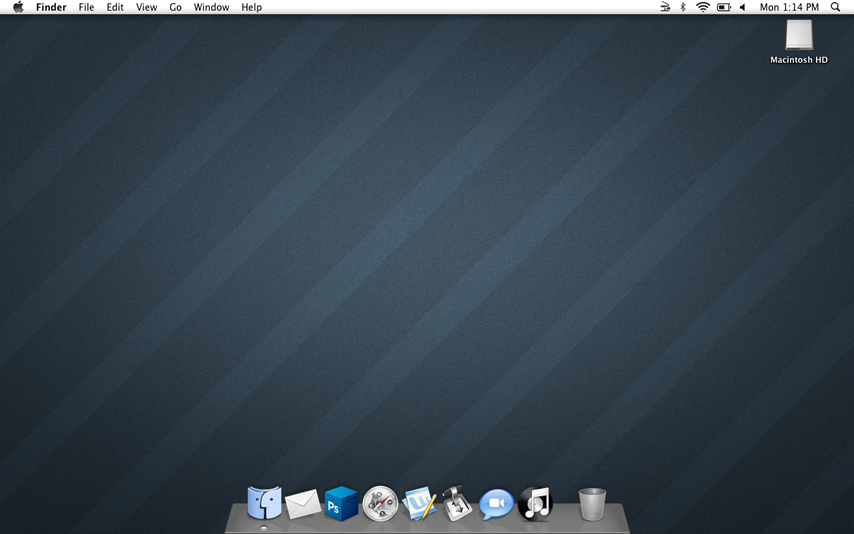854x534 pixels.
Task: Open the Wi-Fi status menu
Action: pyautogui.click(x=703, y=7)
